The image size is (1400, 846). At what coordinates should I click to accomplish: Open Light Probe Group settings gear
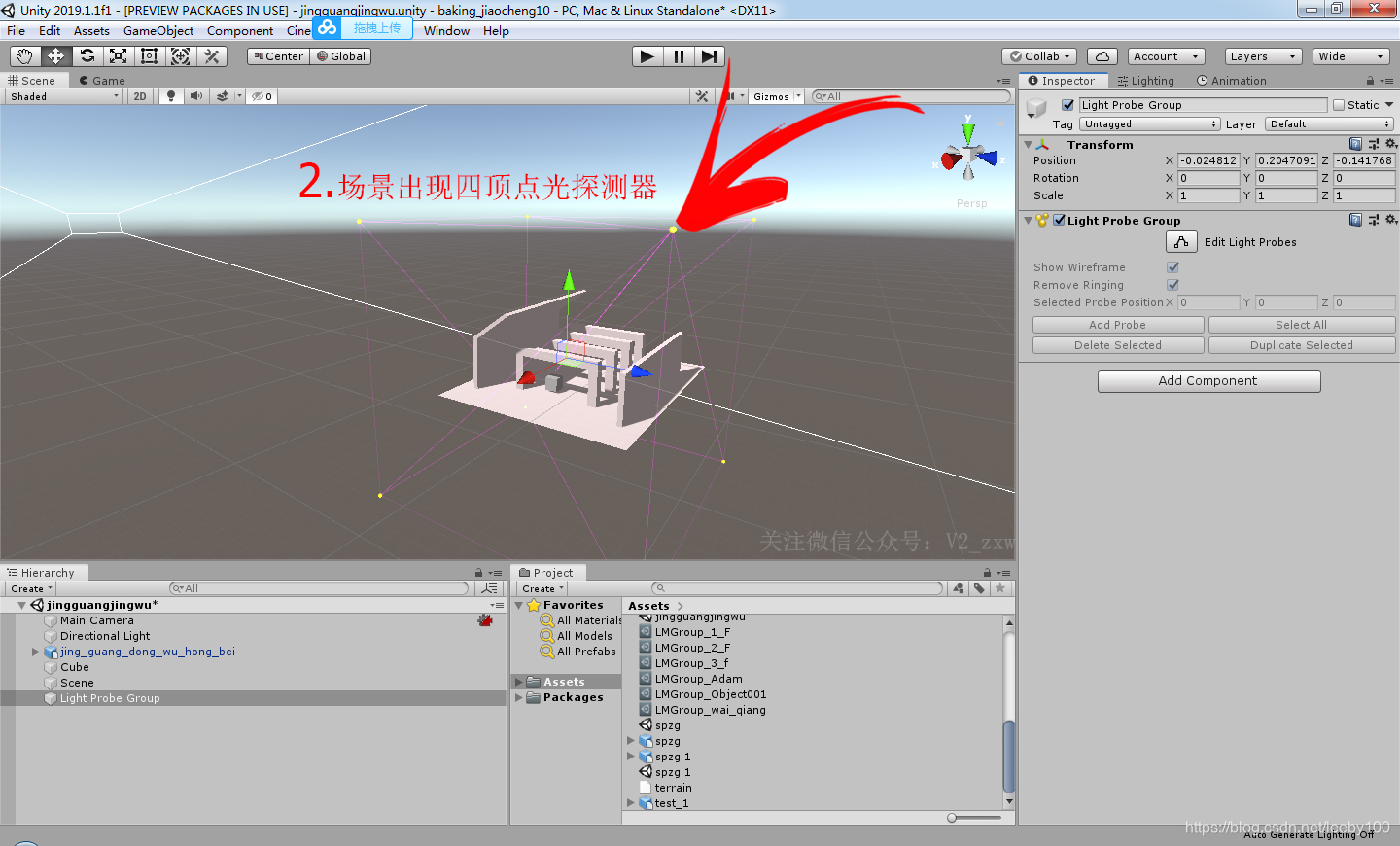tap(1390, 220)
